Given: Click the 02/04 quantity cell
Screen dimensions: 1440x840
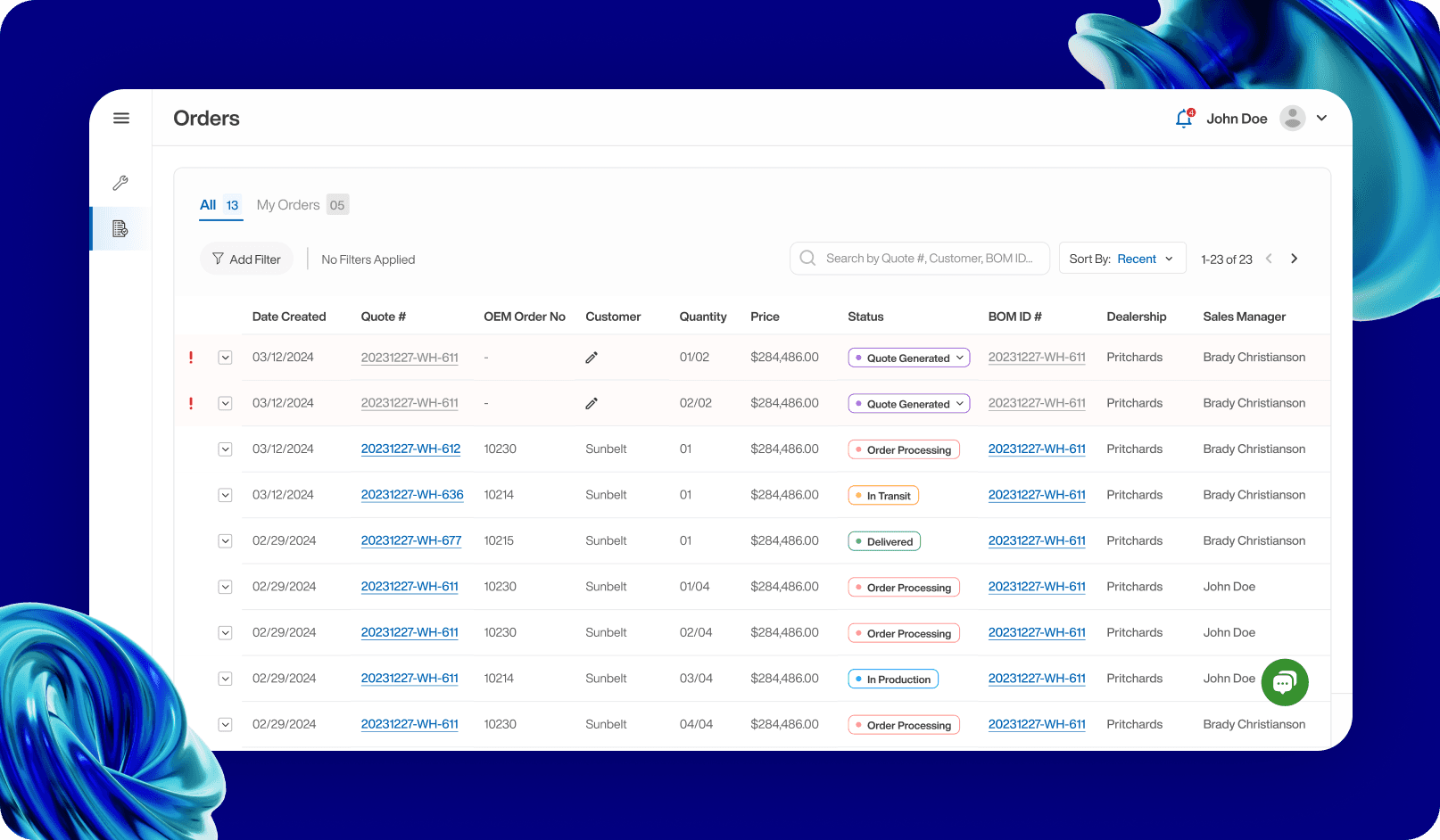Looking at the screenshot, I should 696,632.
